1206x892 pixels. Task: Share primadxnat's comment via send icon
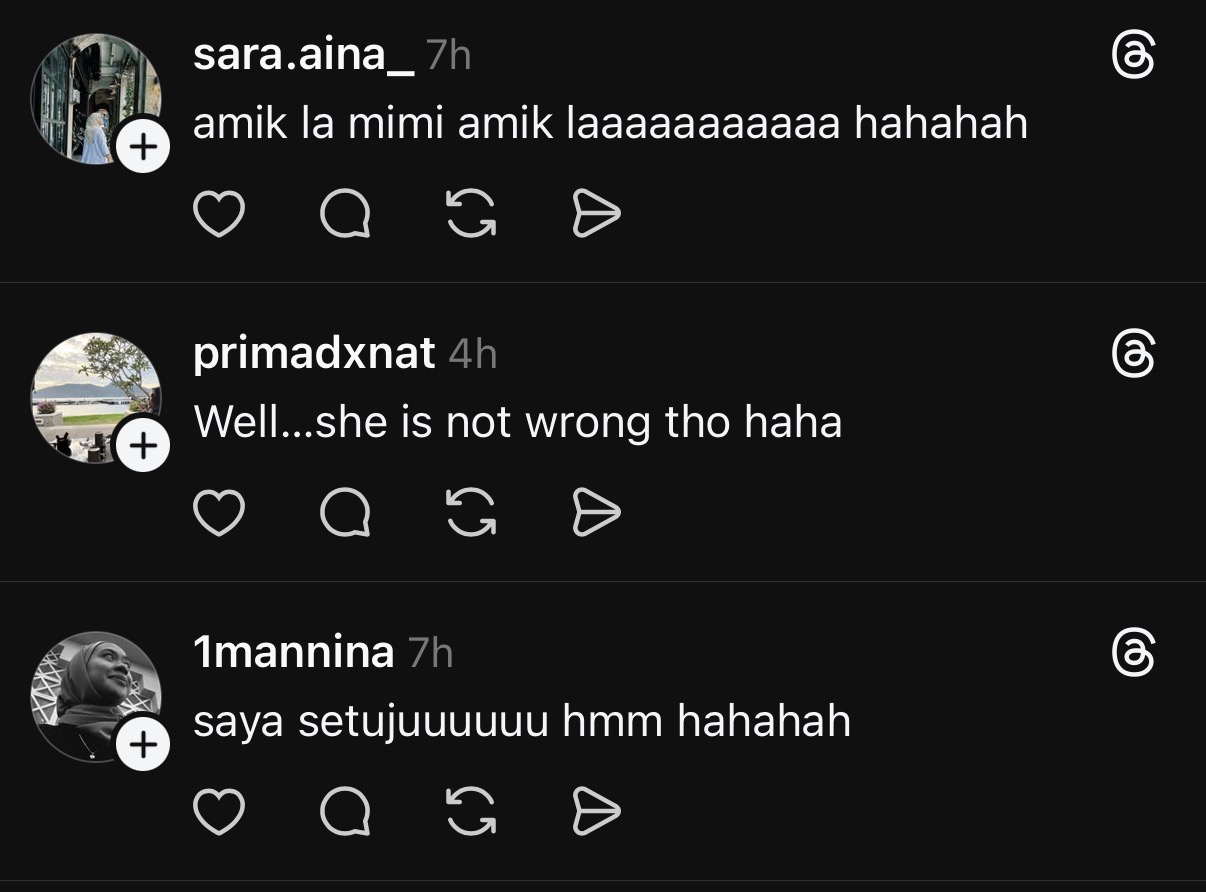coord(596,513)
